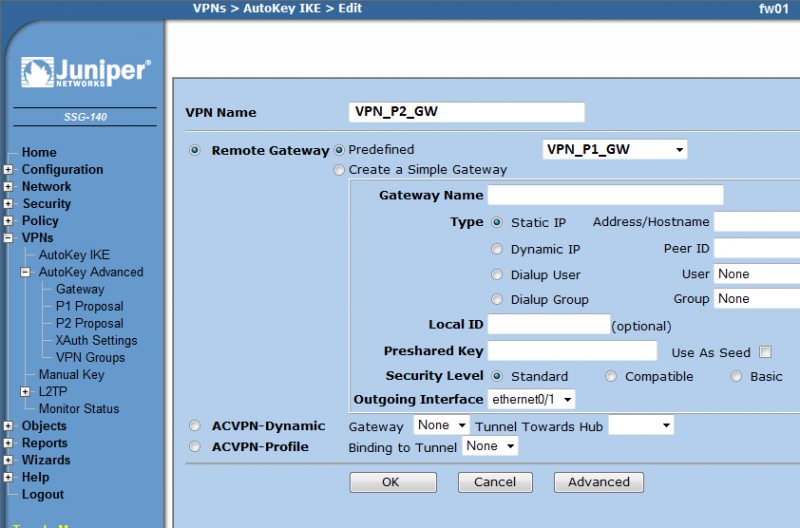This screenshot has width=800, height=528.
Task: Click the Address/Hostname input field
Action: click(x=757, y=222)
